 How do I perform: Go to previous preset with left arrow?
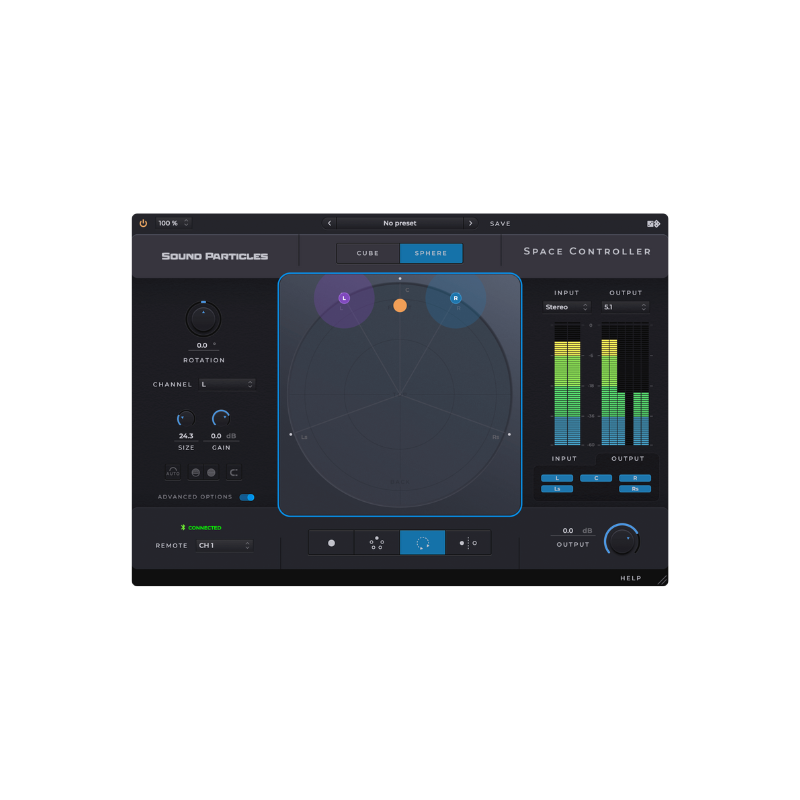330,223
